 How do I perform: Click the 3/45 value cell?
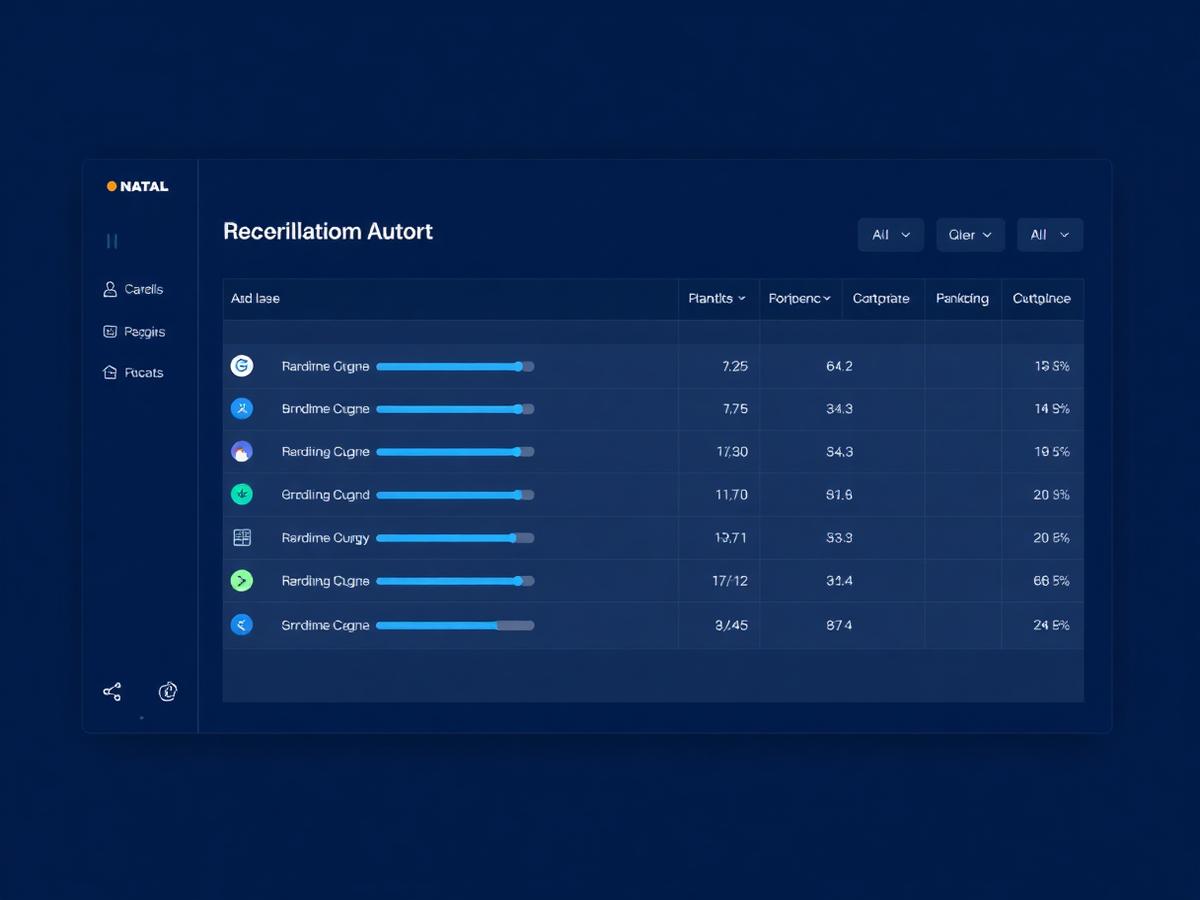731,625
